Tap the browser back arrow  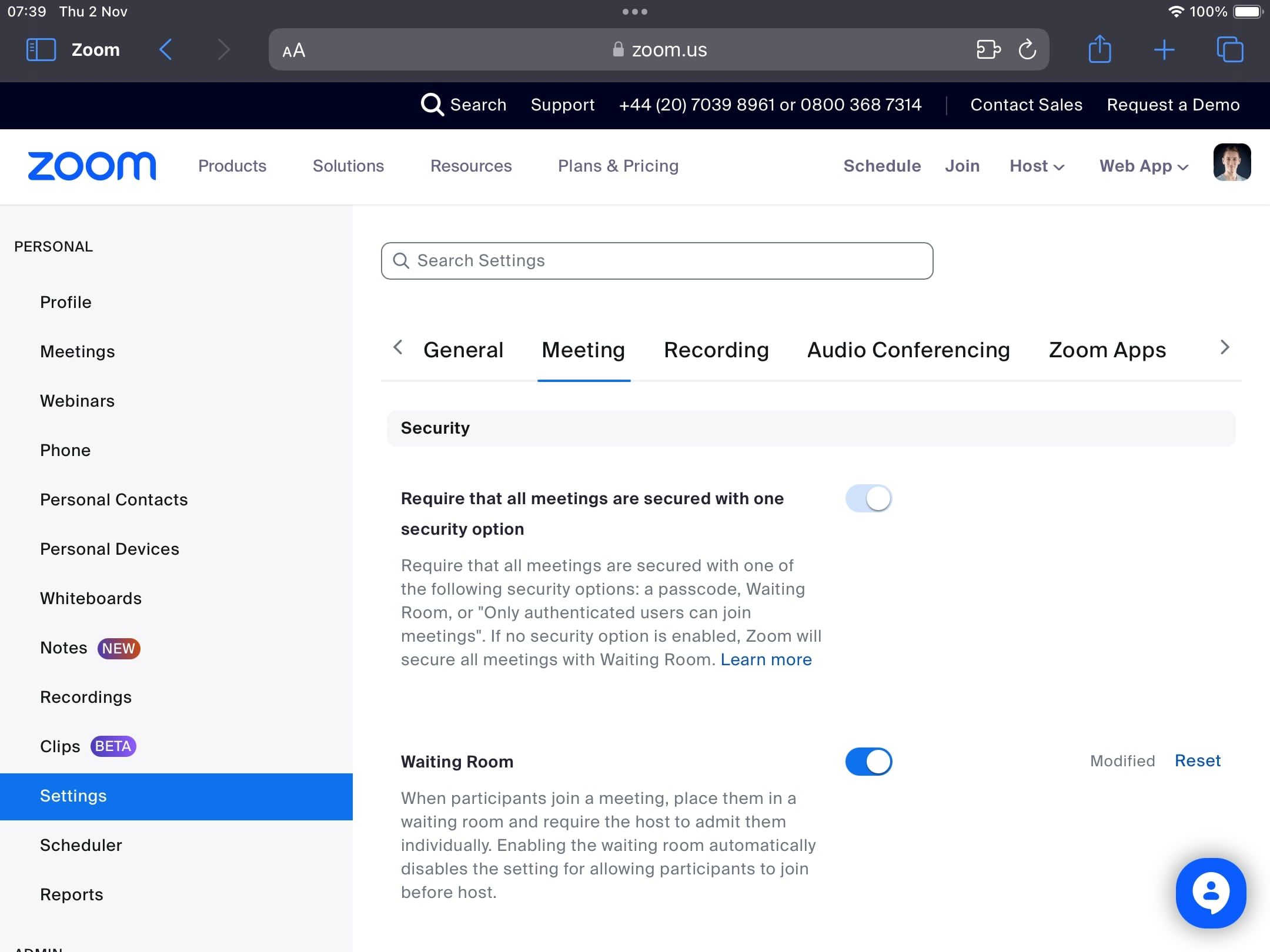pos(166,49)
